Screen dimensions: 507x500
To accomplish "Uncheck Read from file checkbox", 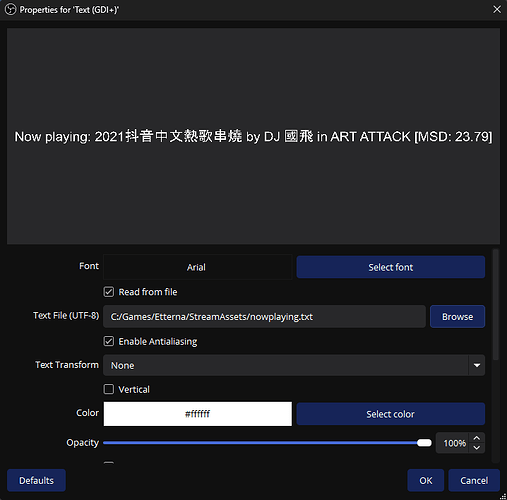I will 109,292.
